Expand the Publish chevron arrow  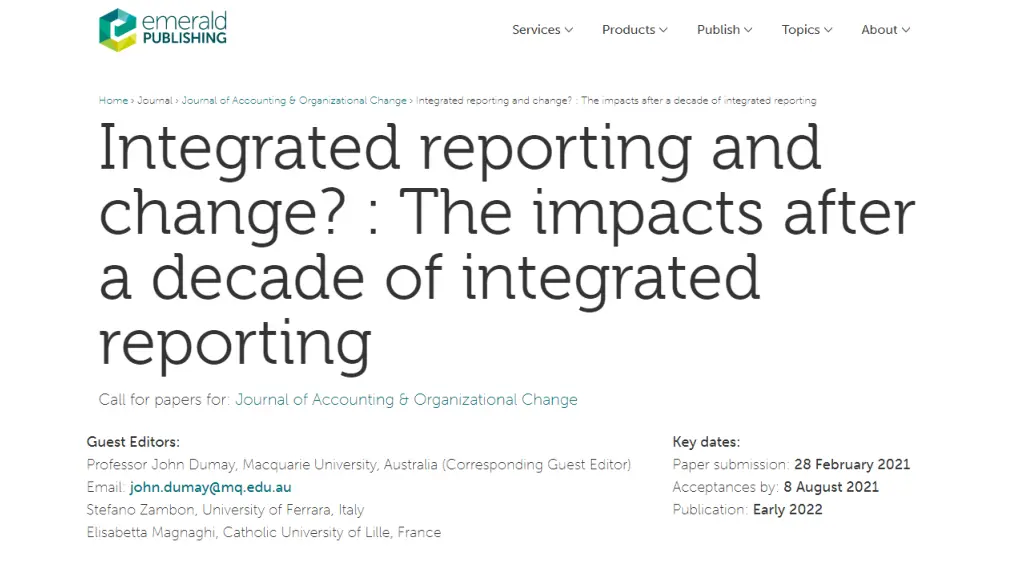[x=748, y=30]
